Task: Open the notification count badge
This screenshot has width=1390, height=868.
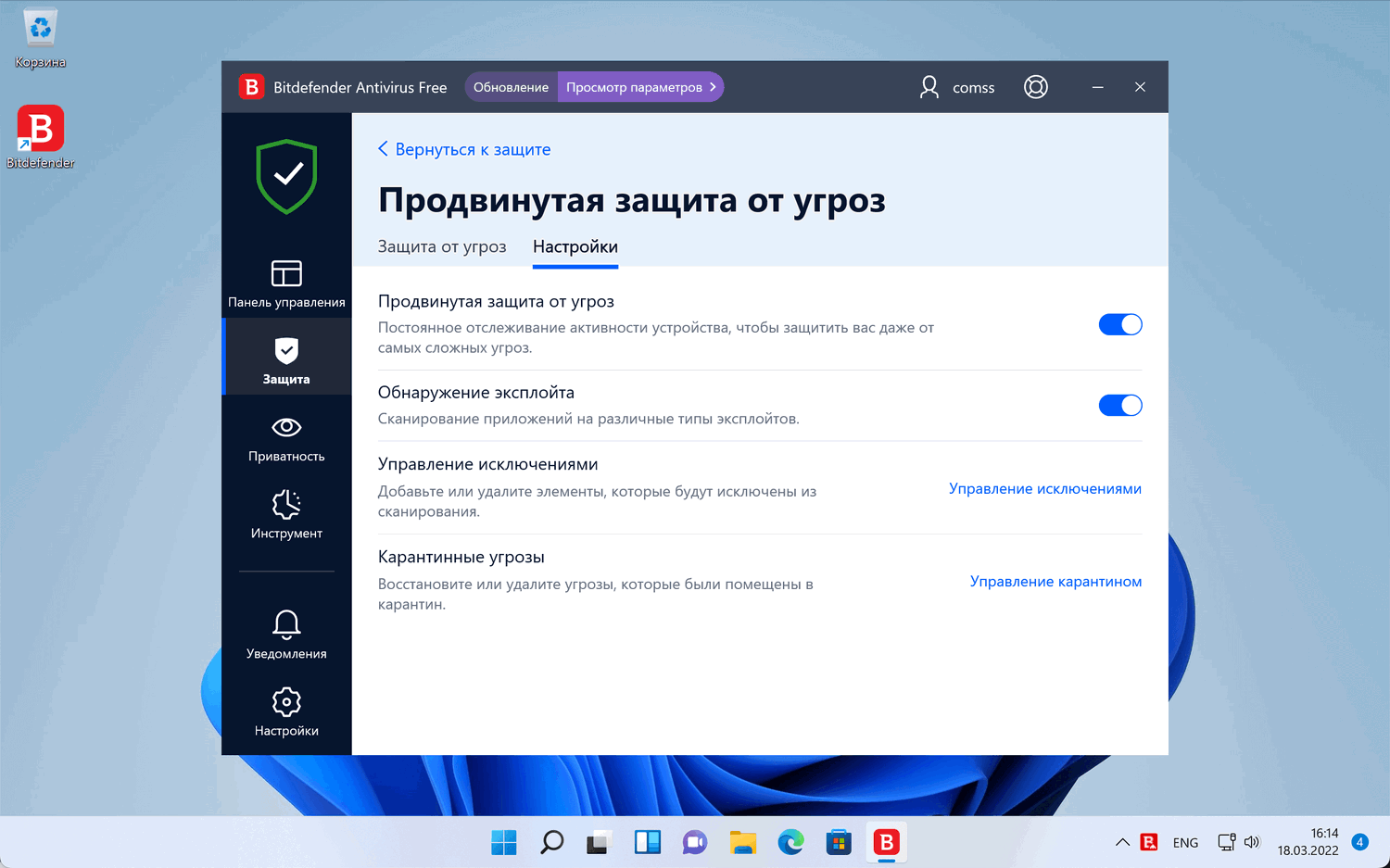Action: tap(1359, 842)
